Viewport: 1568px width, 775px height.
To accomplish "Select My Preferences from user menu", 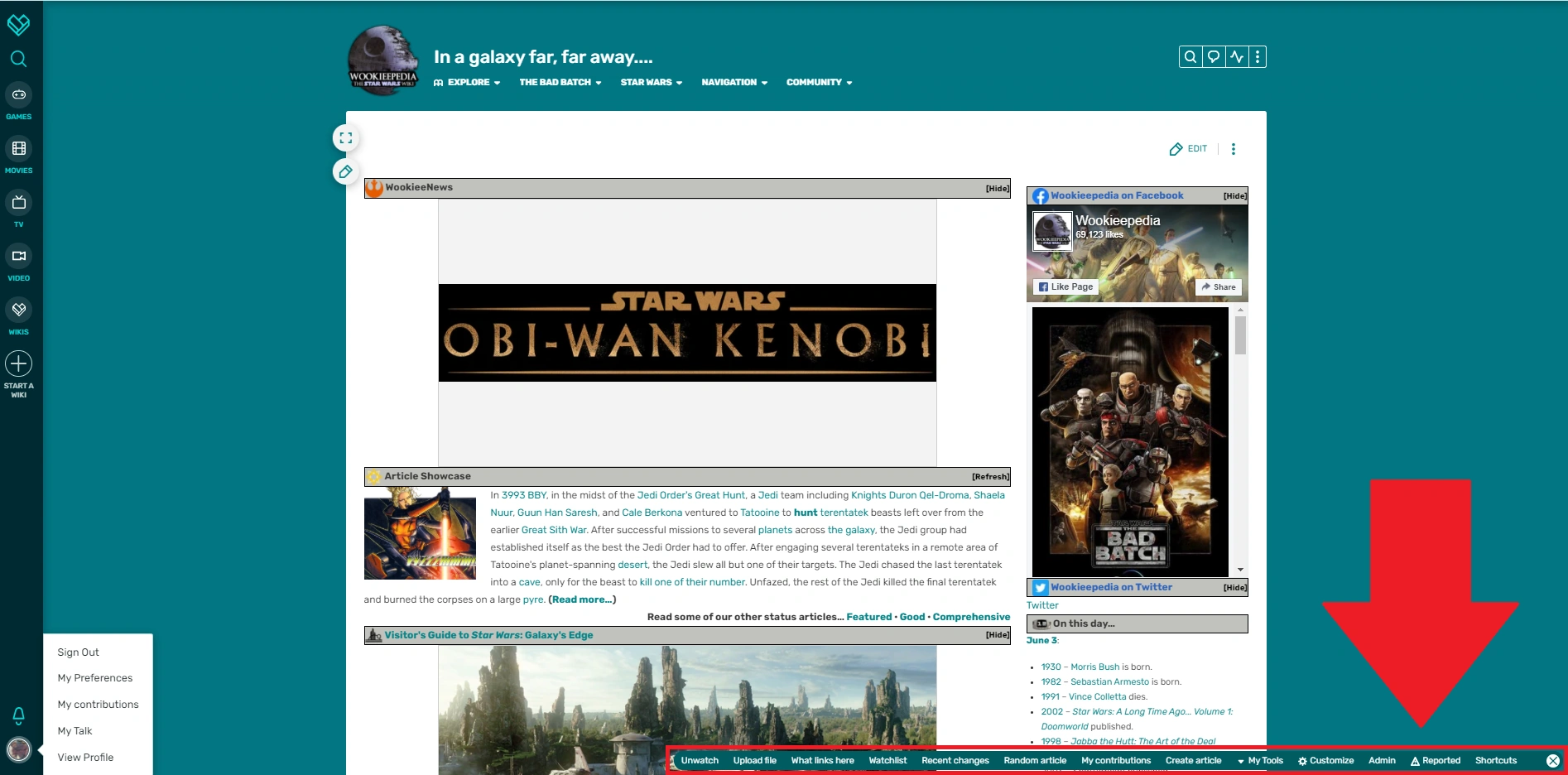I will point(95,678).
